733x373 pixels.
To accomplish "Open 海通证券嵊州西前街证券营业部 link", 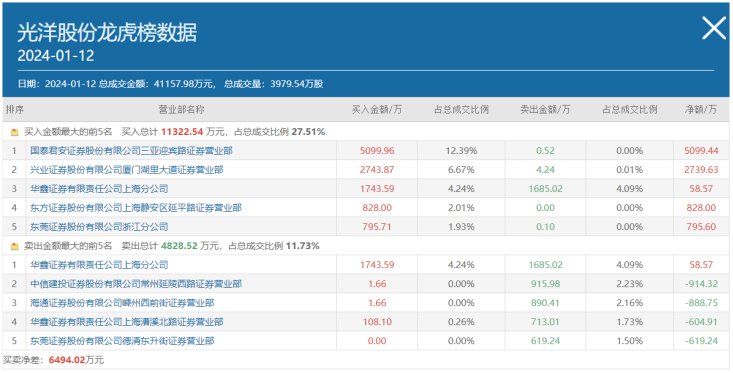I will [122, 303].
